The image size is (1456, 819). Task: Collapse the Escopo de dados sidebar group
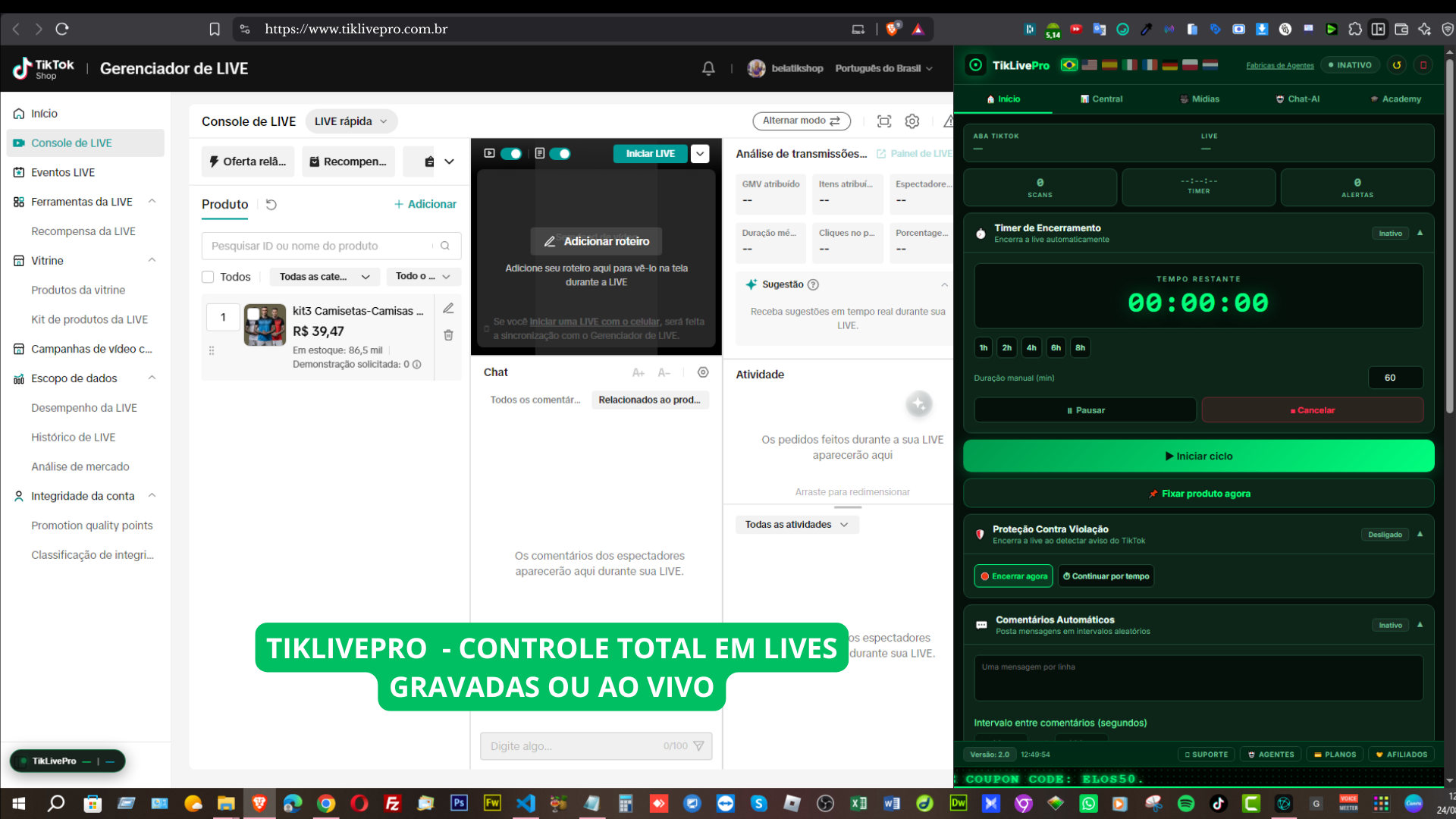[x=152, y=378]
